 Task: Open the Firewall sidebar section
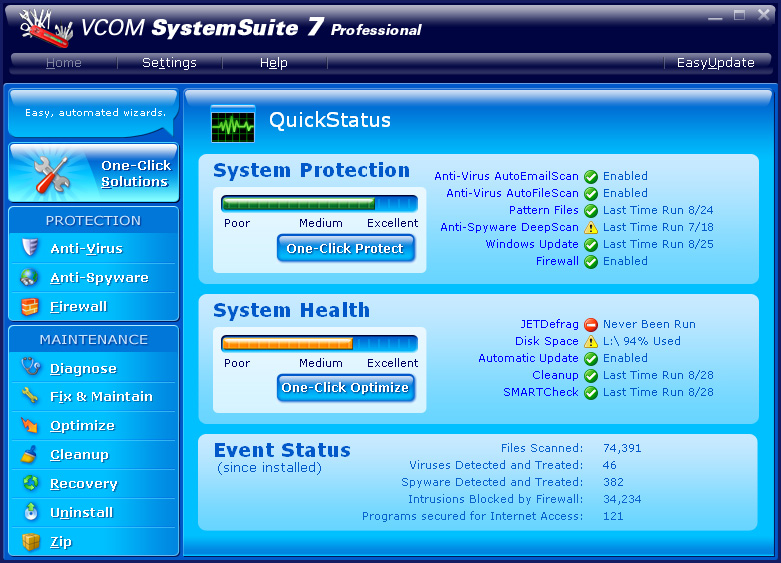click(93, 306)
